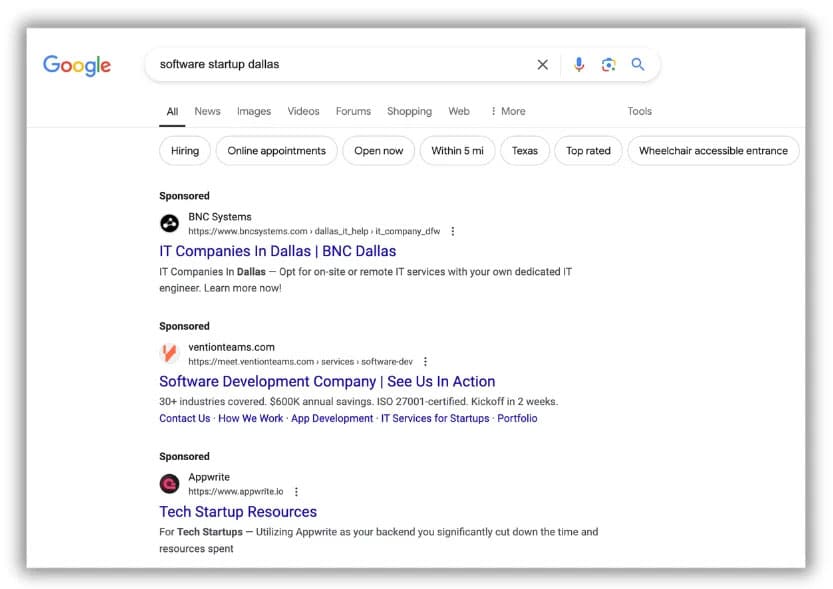The width and height of the screenshot is (833, 589).
Task: Enable the Top rated filter chip
Action: click(588, 151)
